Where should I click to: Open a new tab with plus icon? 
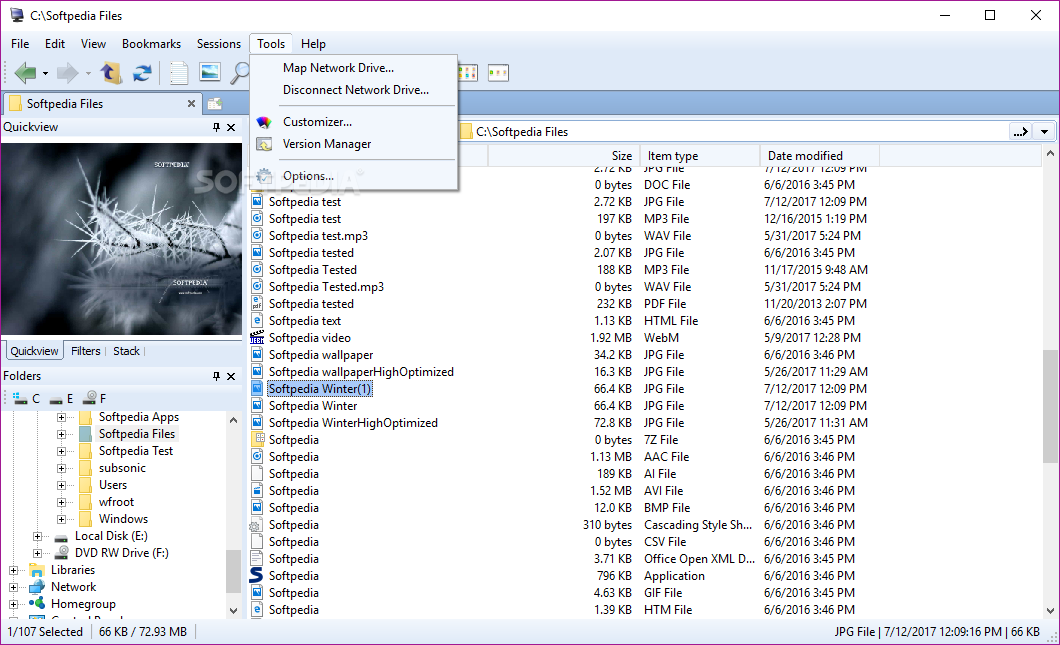coord(215,103)
